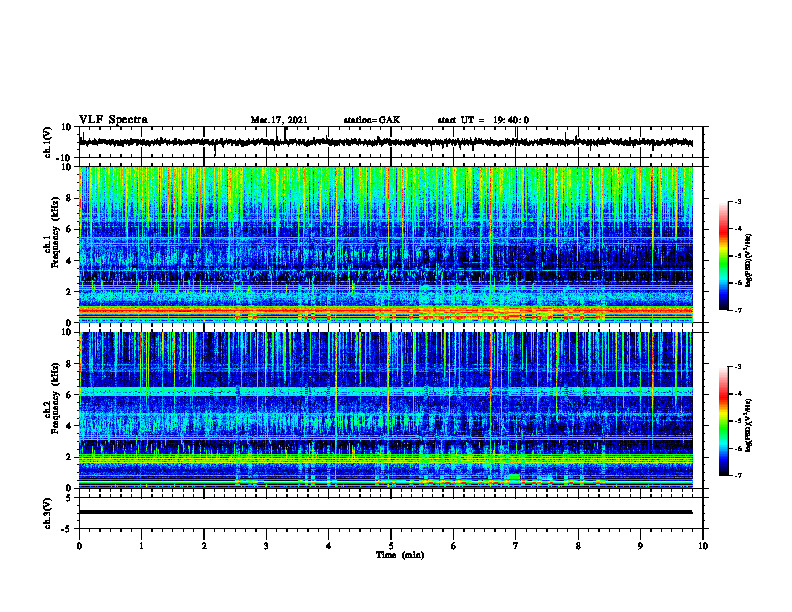Click the "start UT = 19:40:0" header text

(483, 120)
